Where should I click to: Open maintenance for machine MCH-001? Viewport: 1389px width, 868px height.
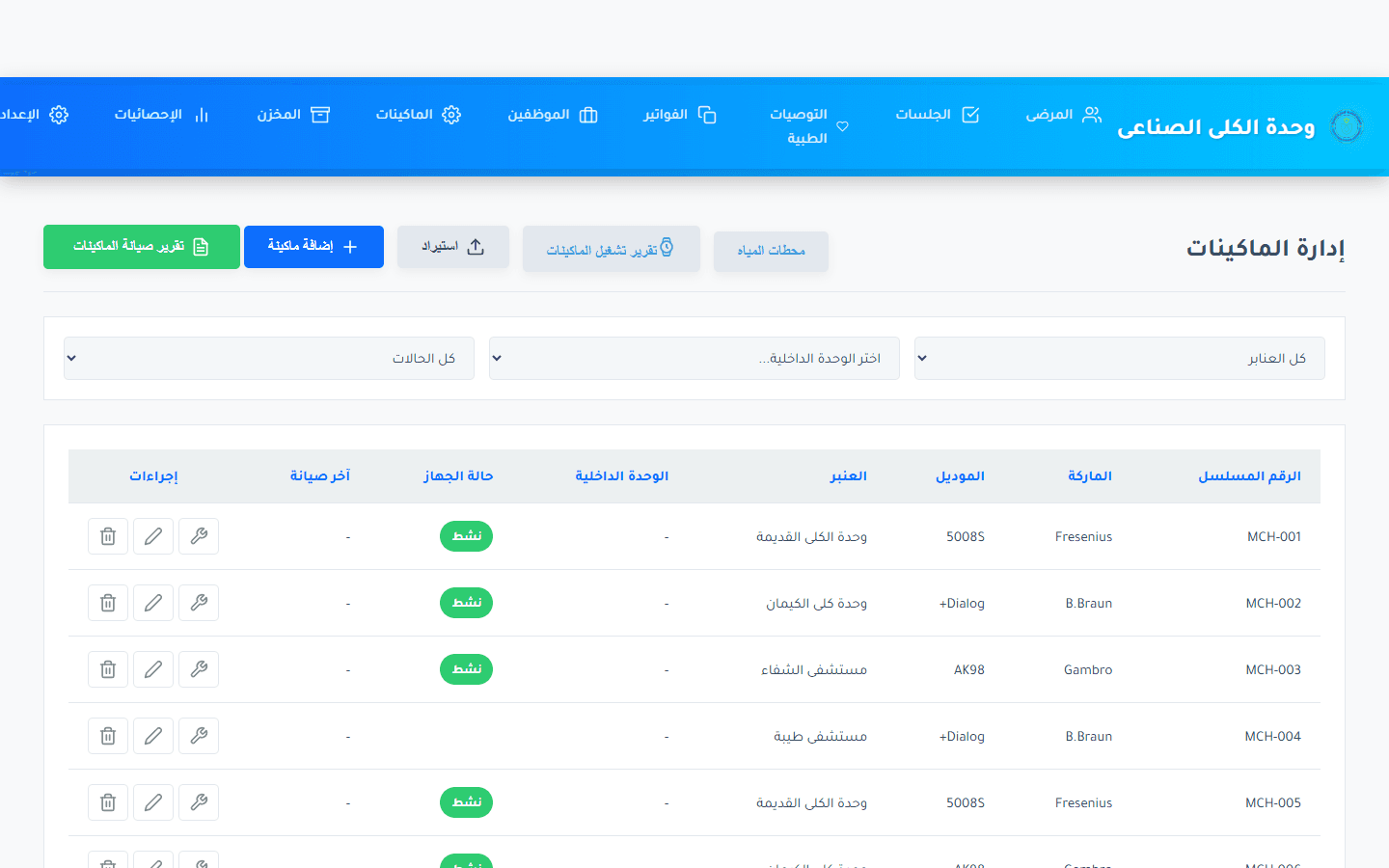point(199,536)
